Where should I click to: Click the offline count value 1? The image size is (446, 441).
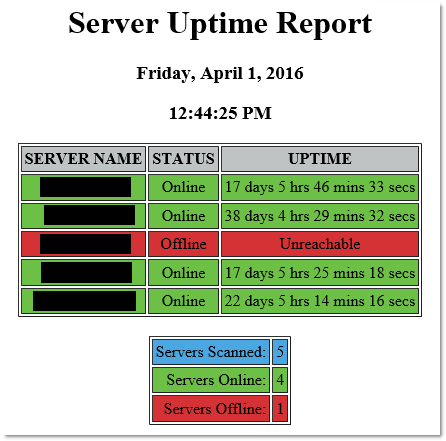(x=280, y=408)
